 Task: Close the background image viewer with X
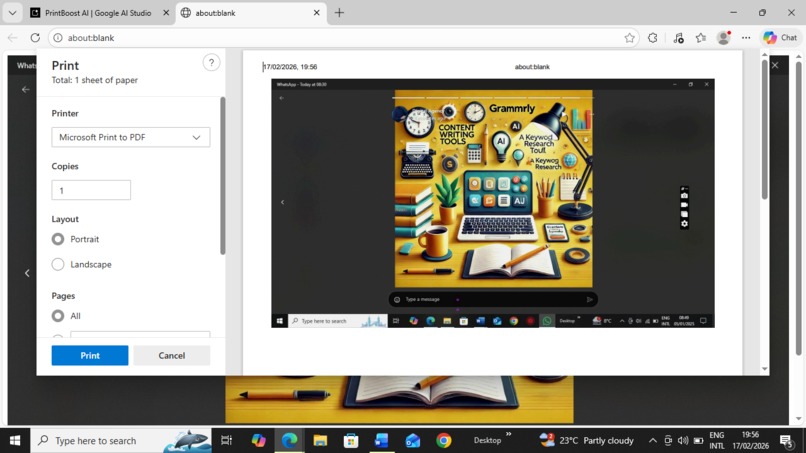coord(775,65)
